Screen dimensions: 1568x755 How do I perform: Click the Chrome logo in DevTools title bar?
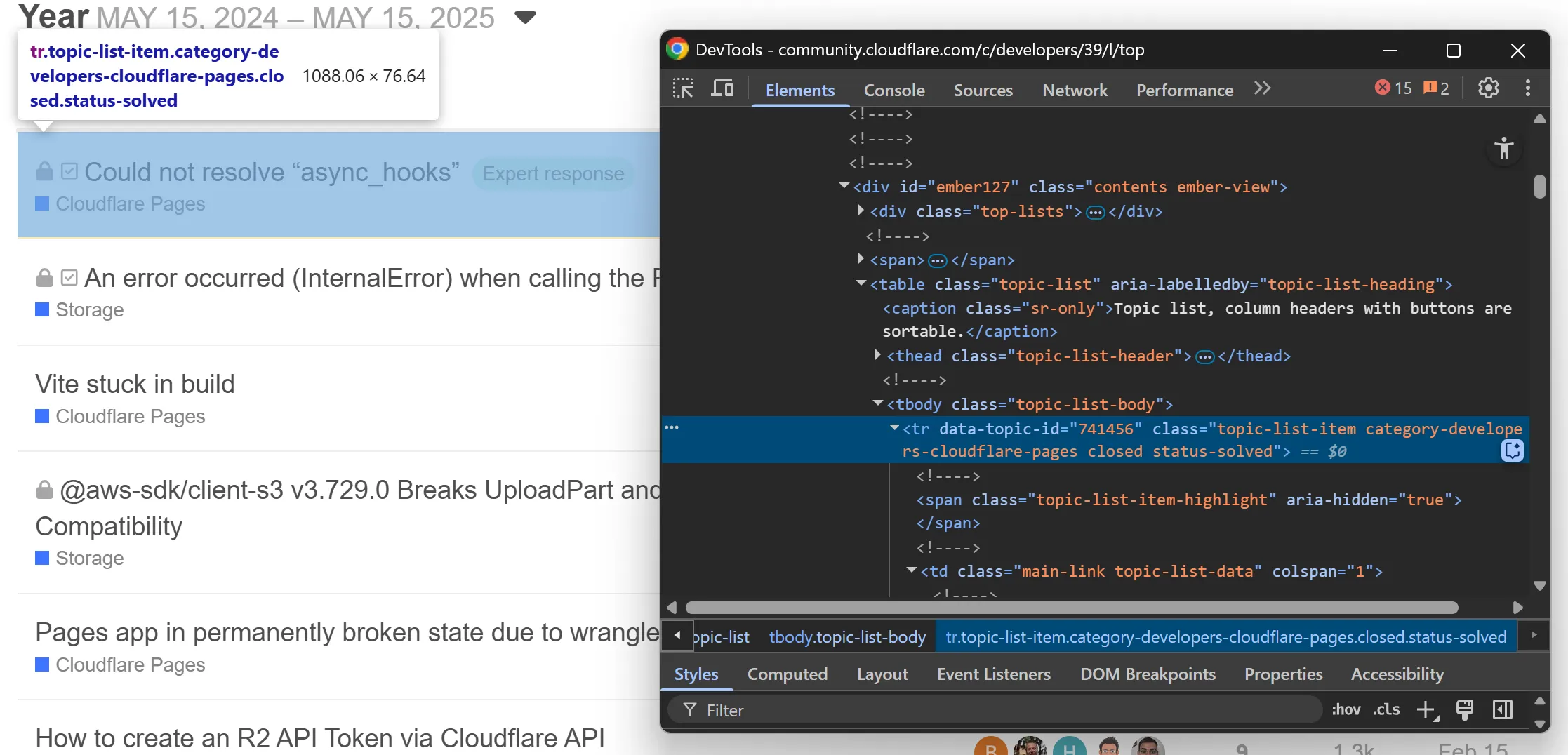(677, 49)
